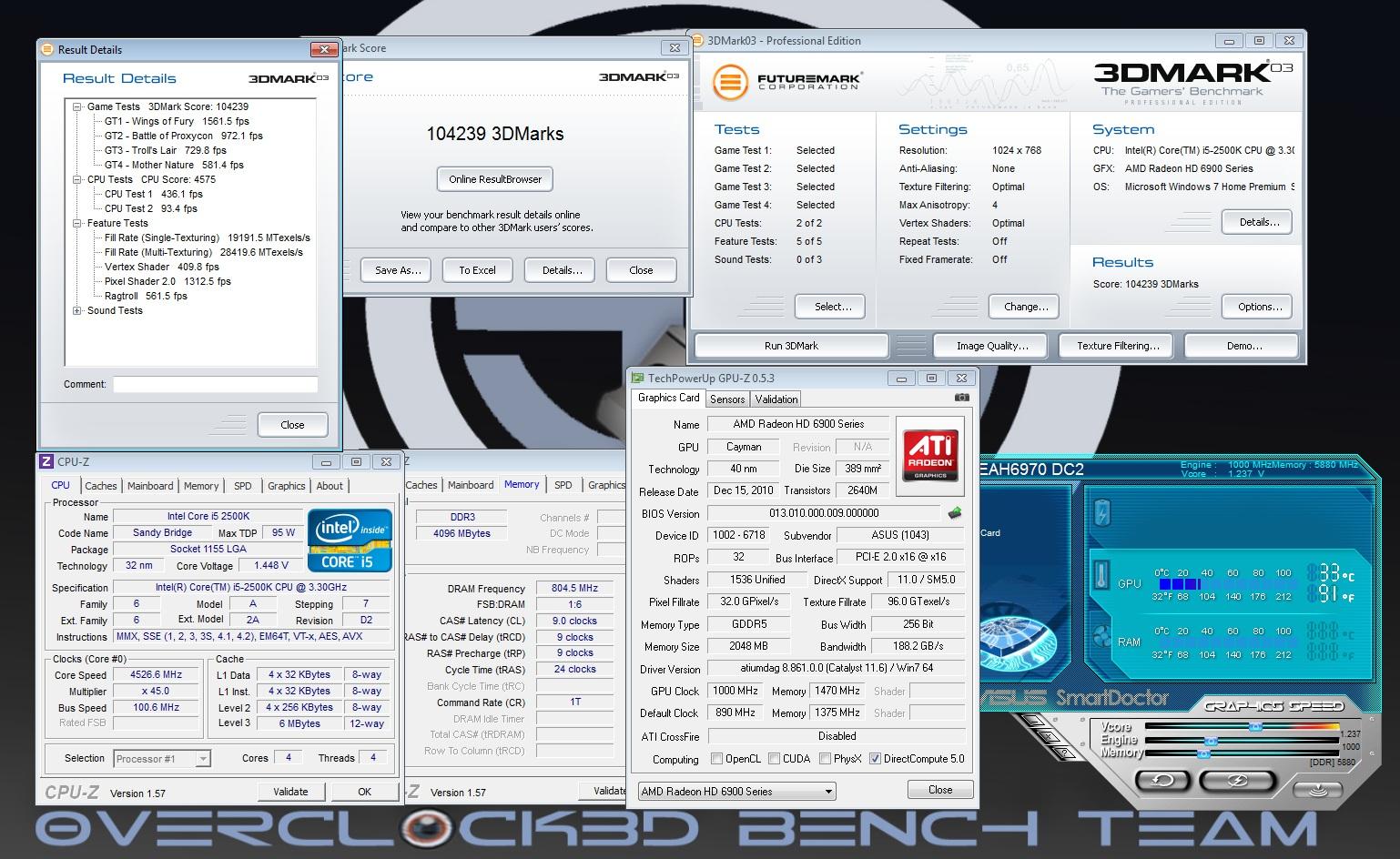Select the CPU Test 1 row
1400x859 pixels.
click(x=154, y=194)
